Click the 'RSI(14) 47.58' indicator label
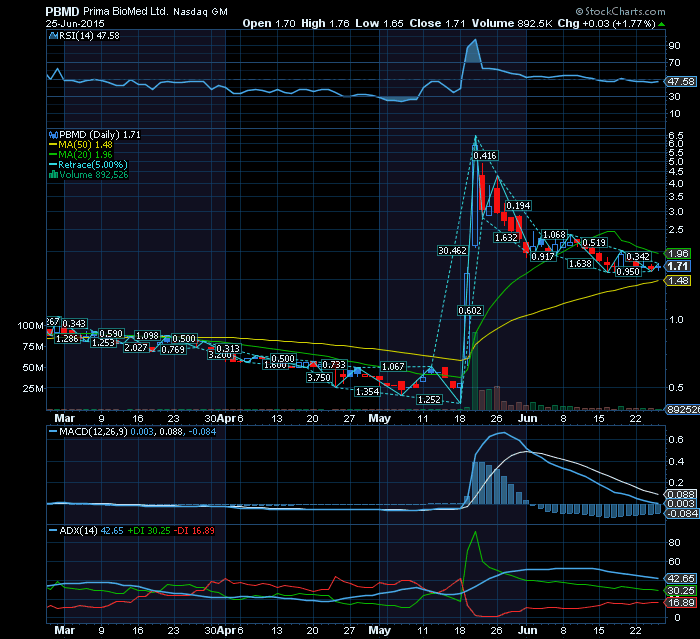700x639 pixels. 89,36
